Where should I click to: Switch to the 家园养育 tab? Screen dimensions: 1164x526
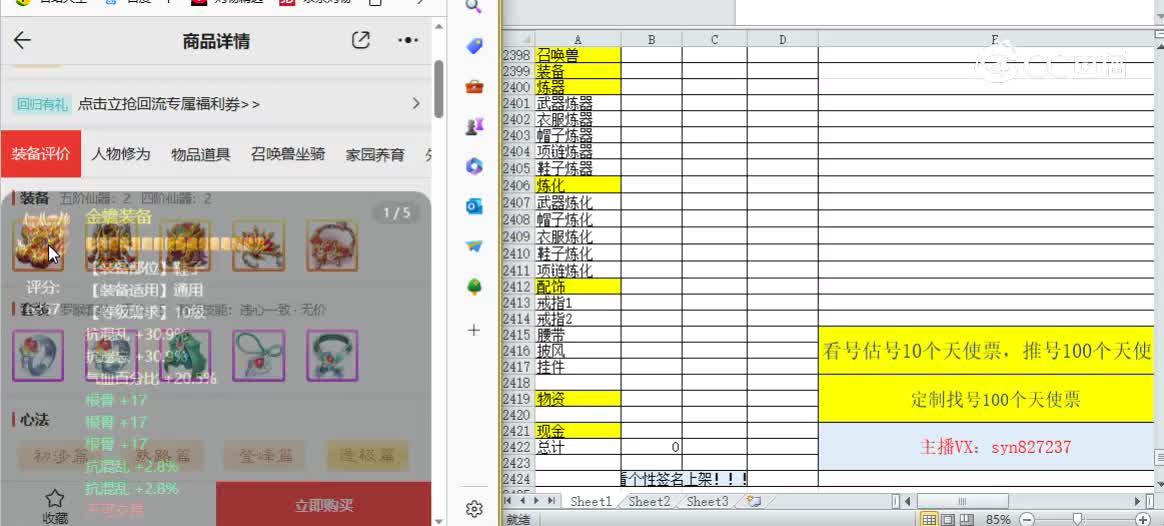pos(375,154)
